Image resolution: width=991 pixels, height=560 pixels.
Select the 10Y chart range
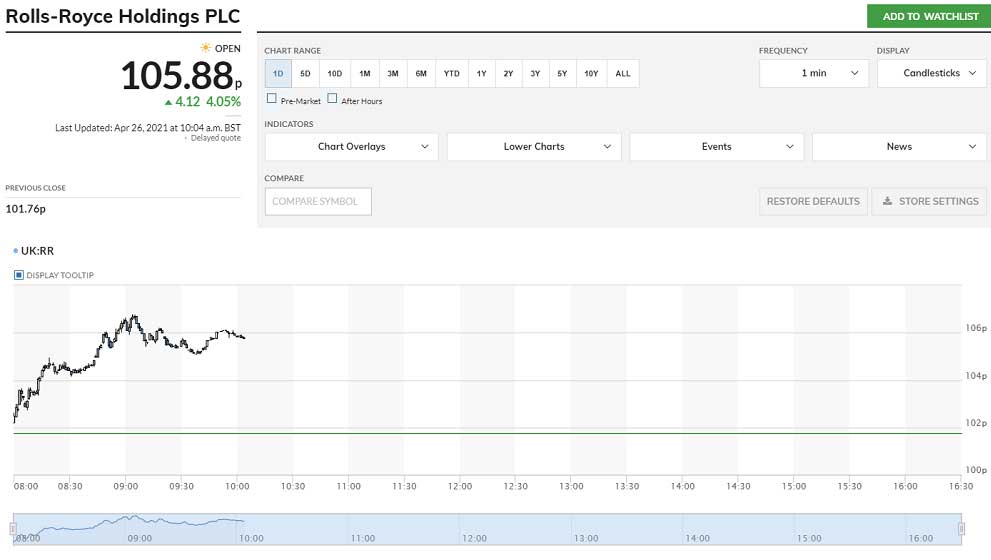point(591,73)
